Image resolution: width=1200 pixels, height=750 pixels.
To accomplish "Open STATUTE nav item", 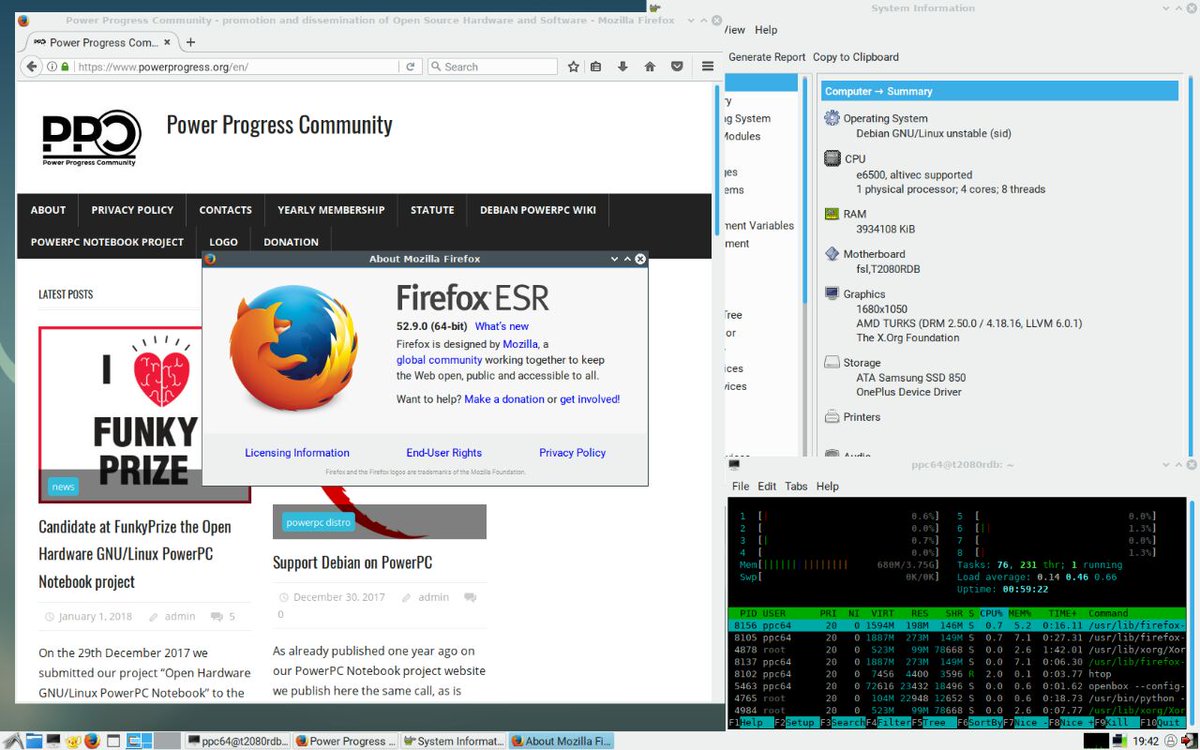I will [432, 210].
